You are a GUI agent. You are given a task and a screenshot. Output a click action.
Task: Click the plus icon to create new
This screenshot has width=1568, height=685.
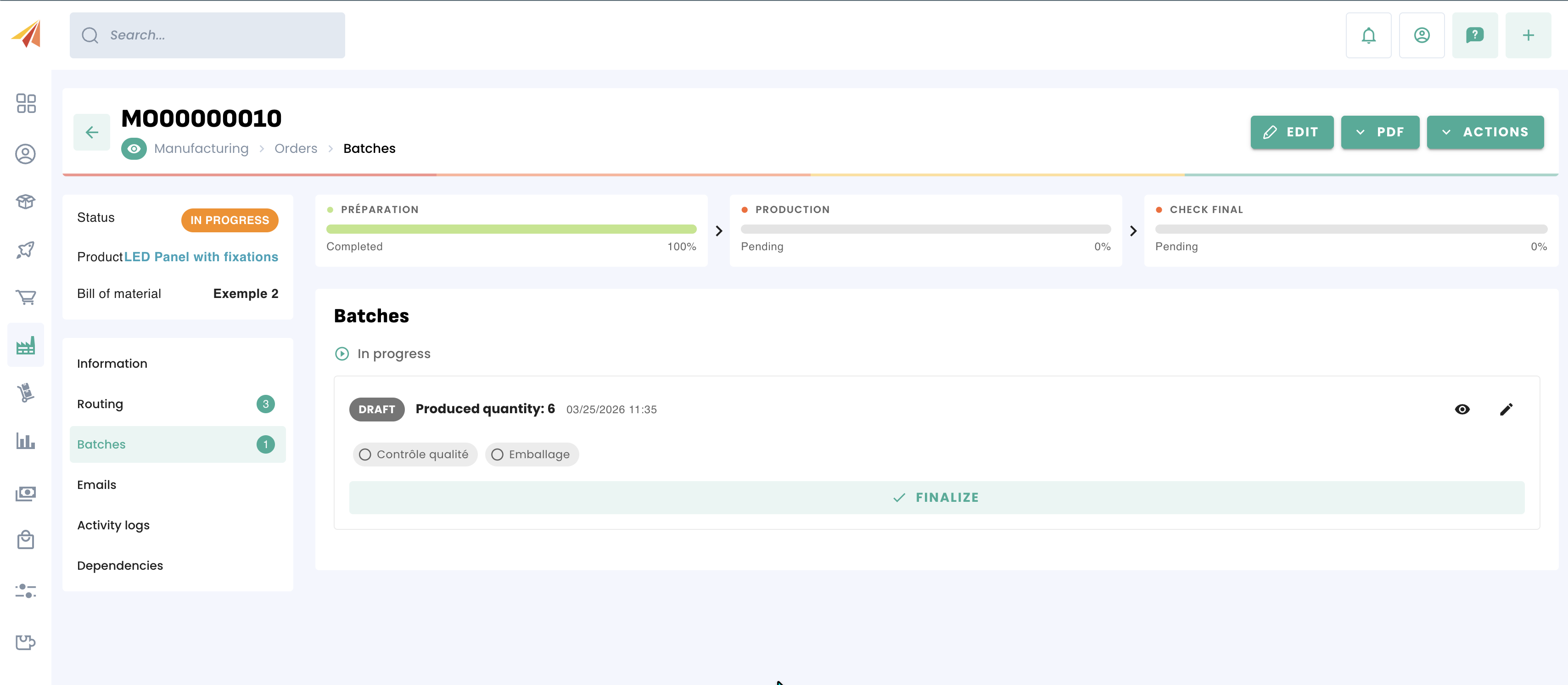[1528, 35]
